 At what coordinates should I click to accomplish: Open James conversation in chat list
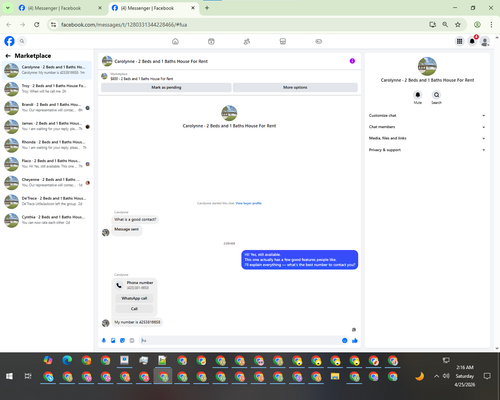tap(47, 126)
